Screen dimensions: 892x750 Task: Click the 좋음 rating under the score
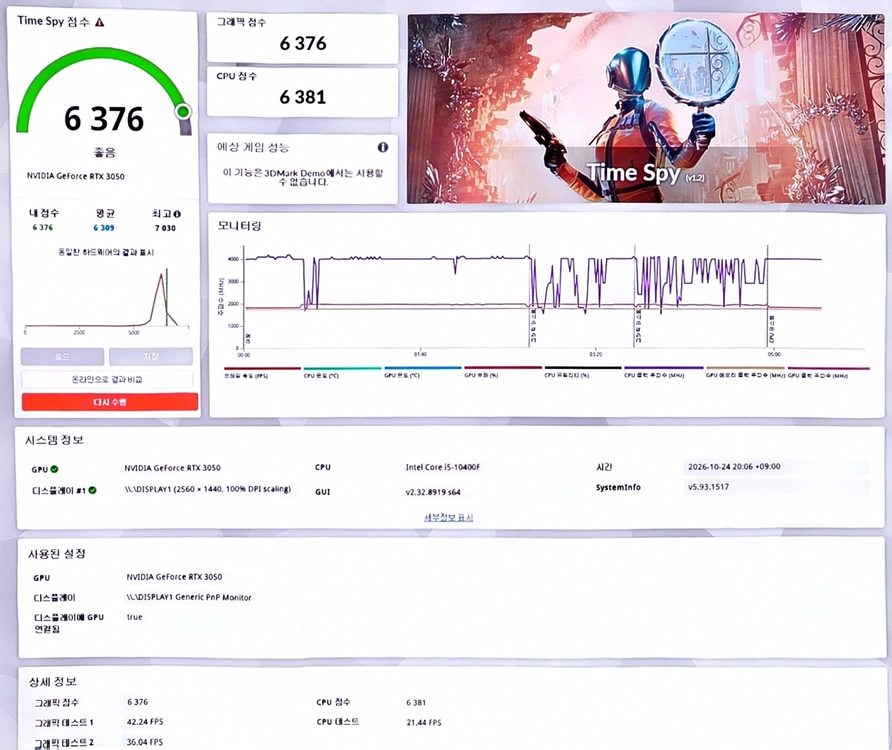105,153
